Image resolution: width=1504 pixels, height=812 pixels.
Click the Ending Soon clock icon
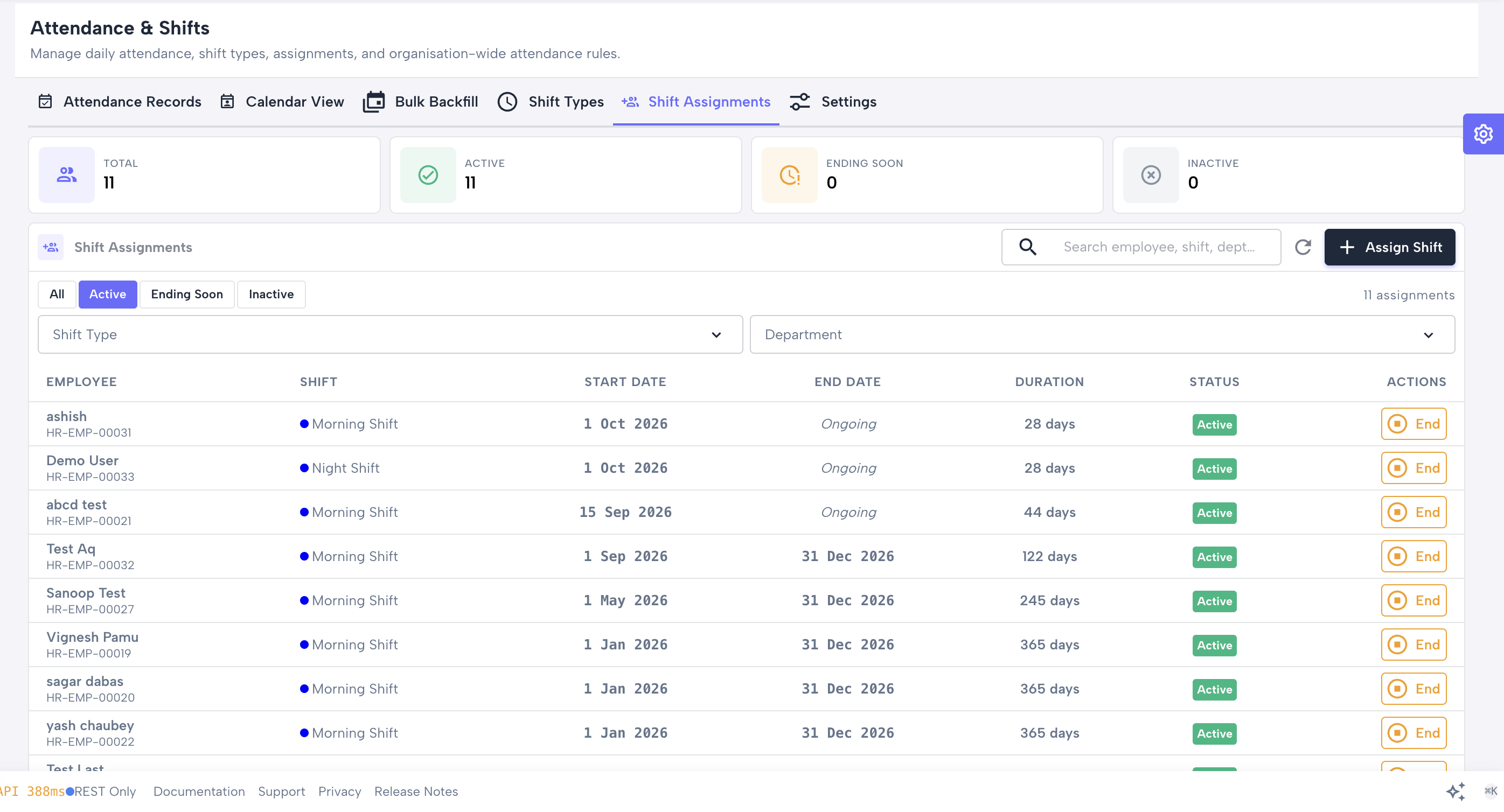(789, 174)
